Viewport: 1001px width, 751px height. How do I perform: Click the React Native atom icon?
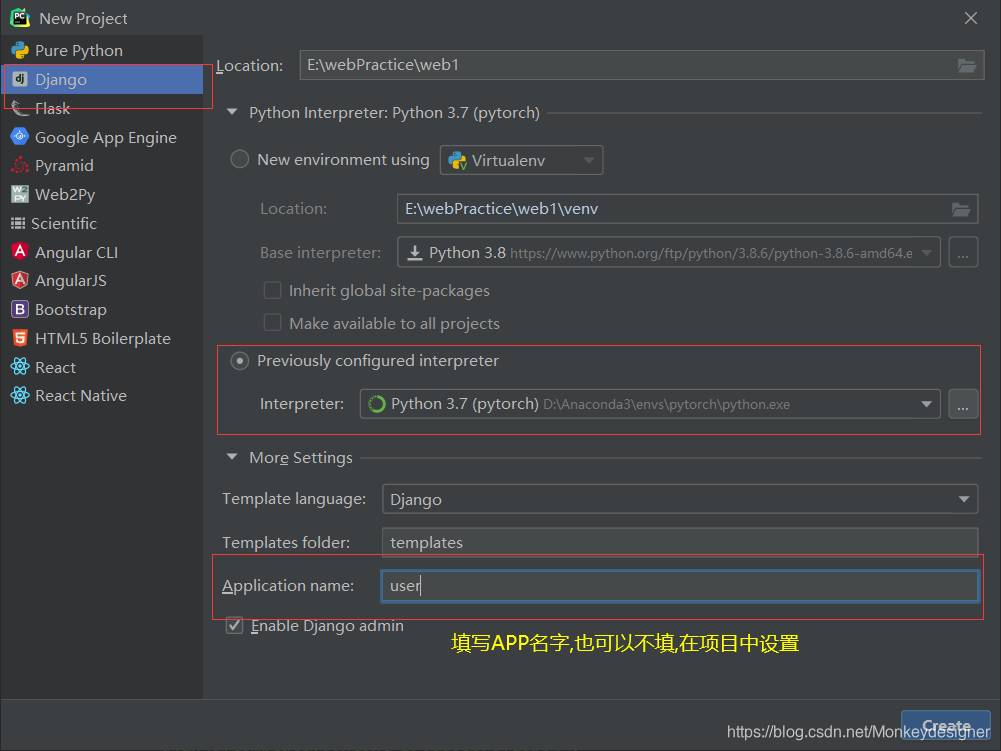[x=20, y=395]
